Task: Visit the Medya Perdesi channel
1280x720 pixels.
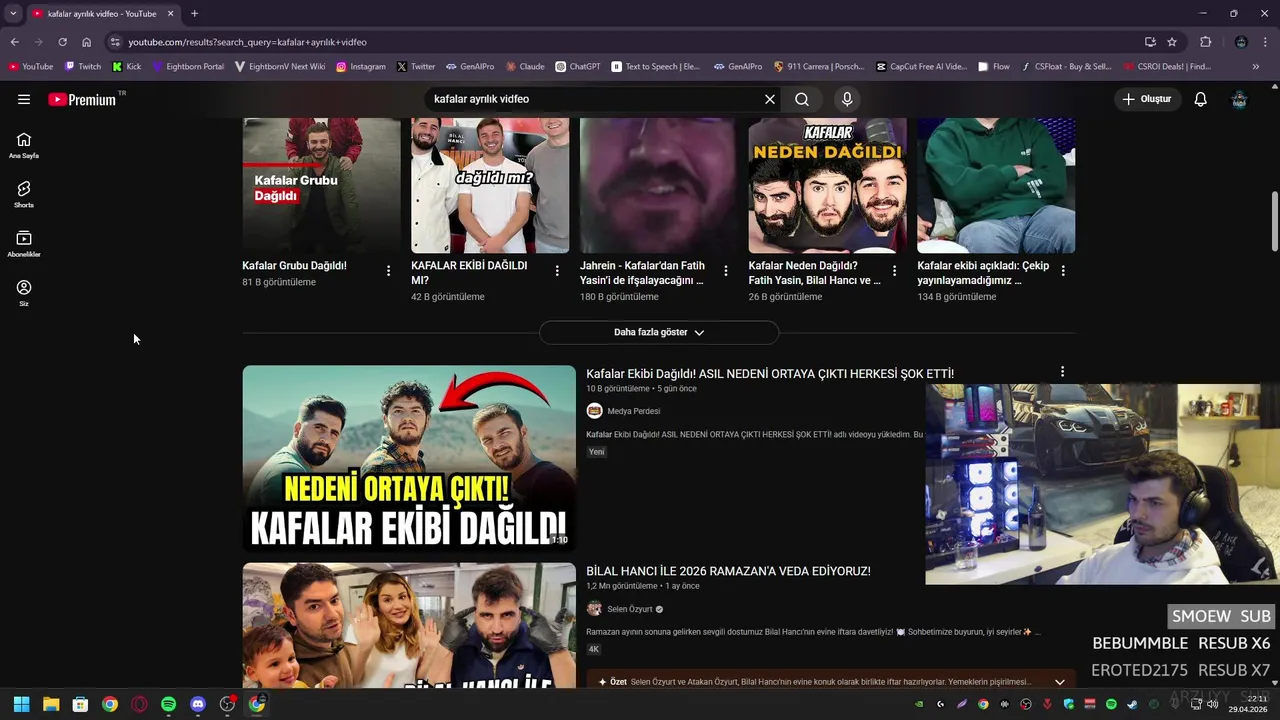Action: click(633, 411)
